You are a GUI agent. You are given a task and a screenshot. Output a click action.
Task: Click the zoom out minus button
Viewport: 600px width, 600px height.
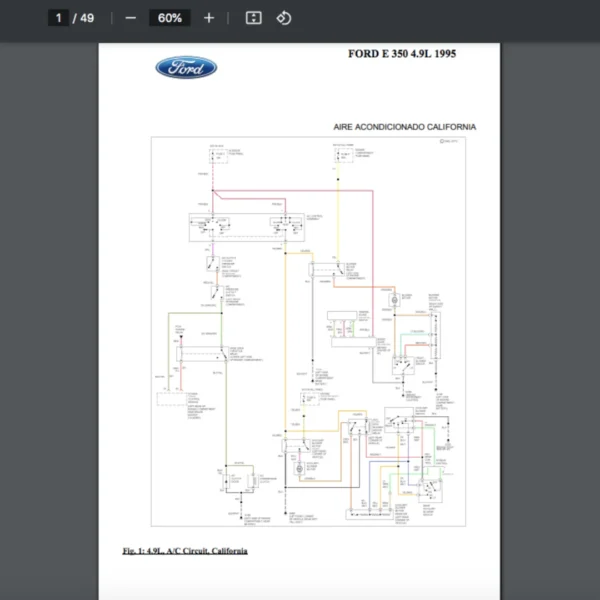pos(130,18)
